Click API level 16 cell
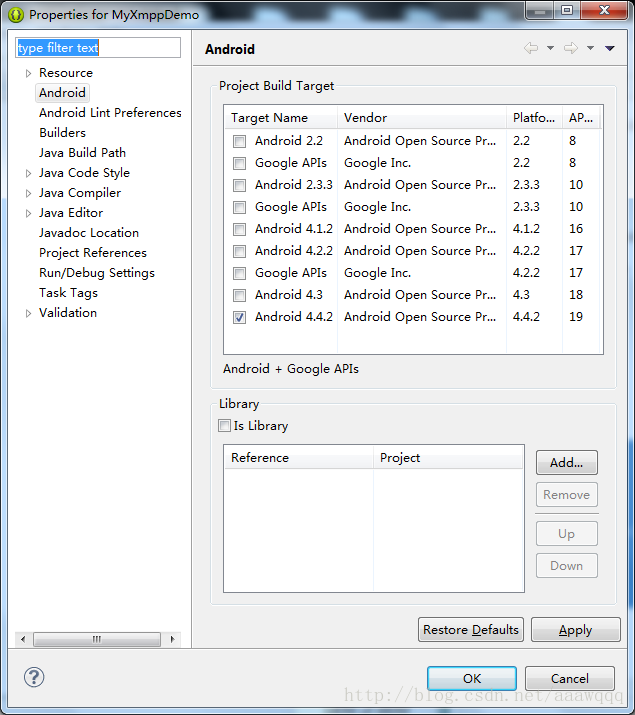The height and width of the screenshot is (715, 635). pos(576,228)
